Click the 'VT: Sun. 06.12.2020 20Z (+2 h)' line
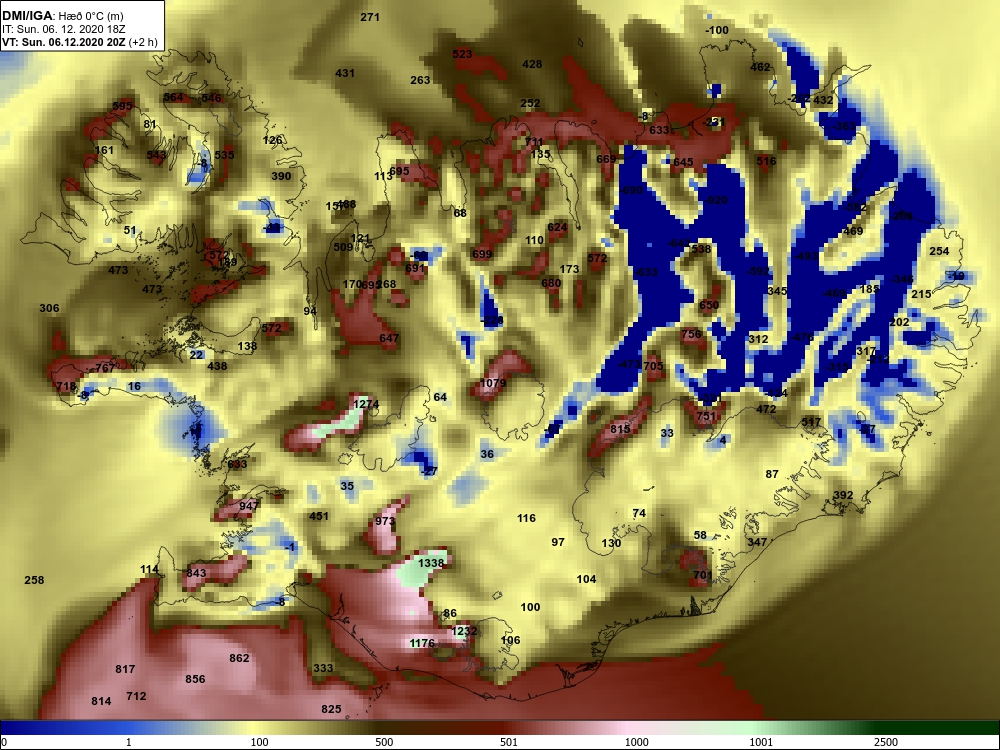This screenshot has width=1000, height=750. coord(80,42)
